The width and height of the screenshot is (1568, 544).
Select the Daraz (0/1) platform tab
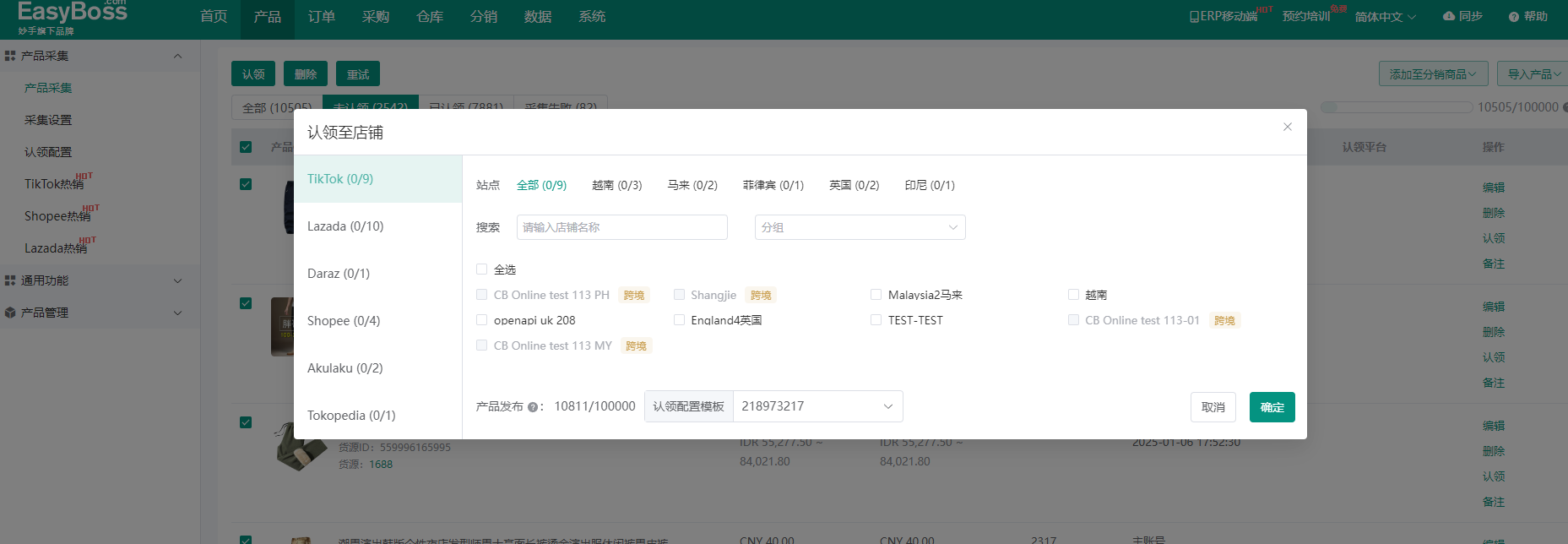click(377, 274)
